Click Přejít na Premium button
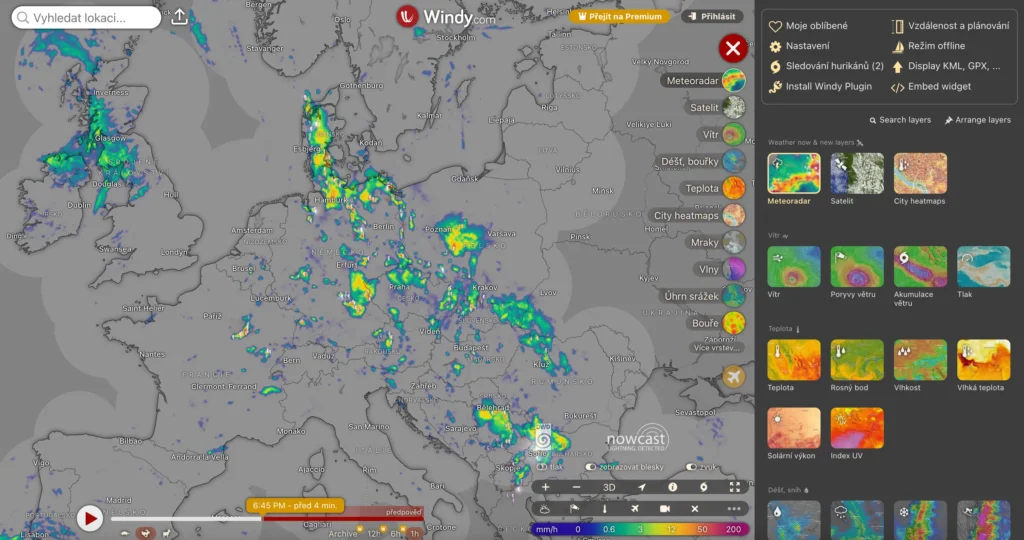The height and width of the screenshot is (540, 1024). [620, 16]
